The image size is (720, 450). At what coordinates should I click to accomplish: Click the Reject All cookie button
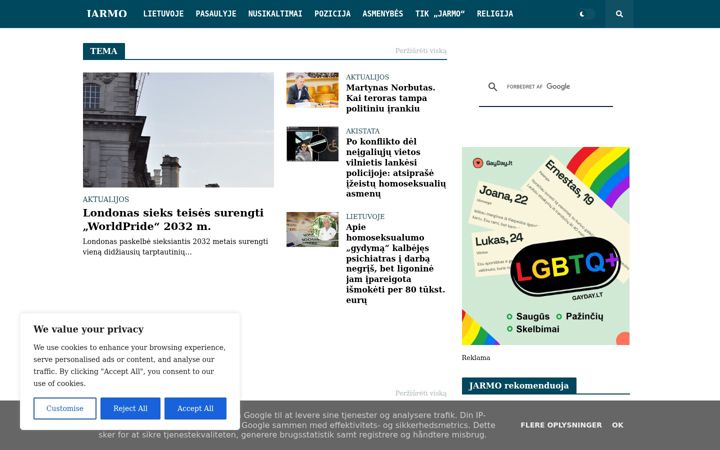pos(130,408)
